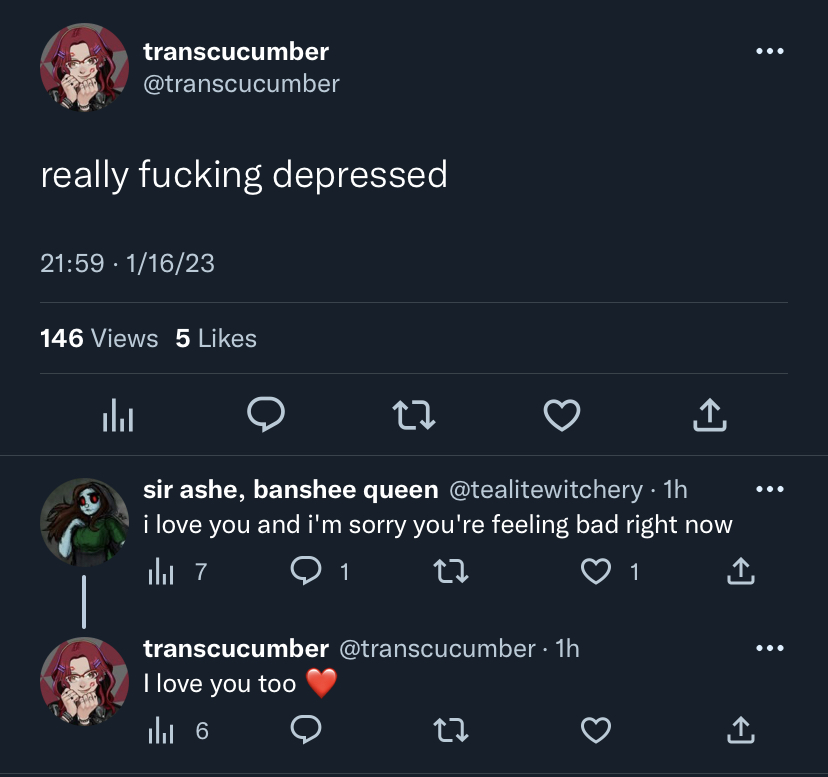
Task: Like sir ashe's reply
Action: point(596,572)
